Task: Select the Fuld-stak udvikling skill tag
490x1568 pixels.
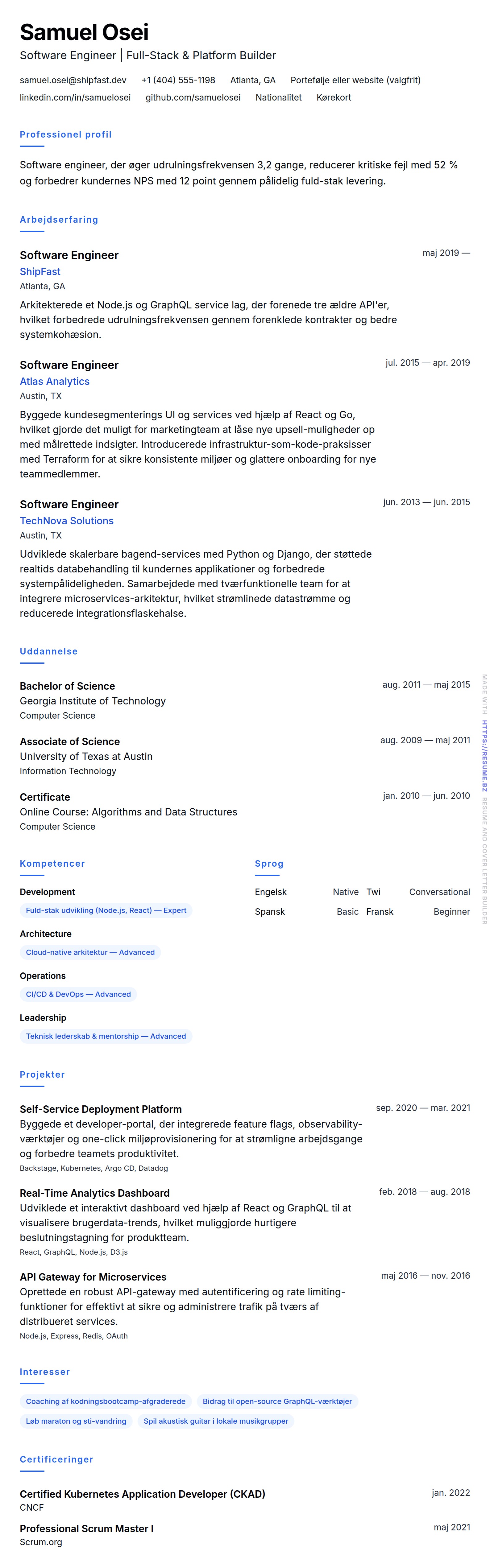Action: [106, 911]
